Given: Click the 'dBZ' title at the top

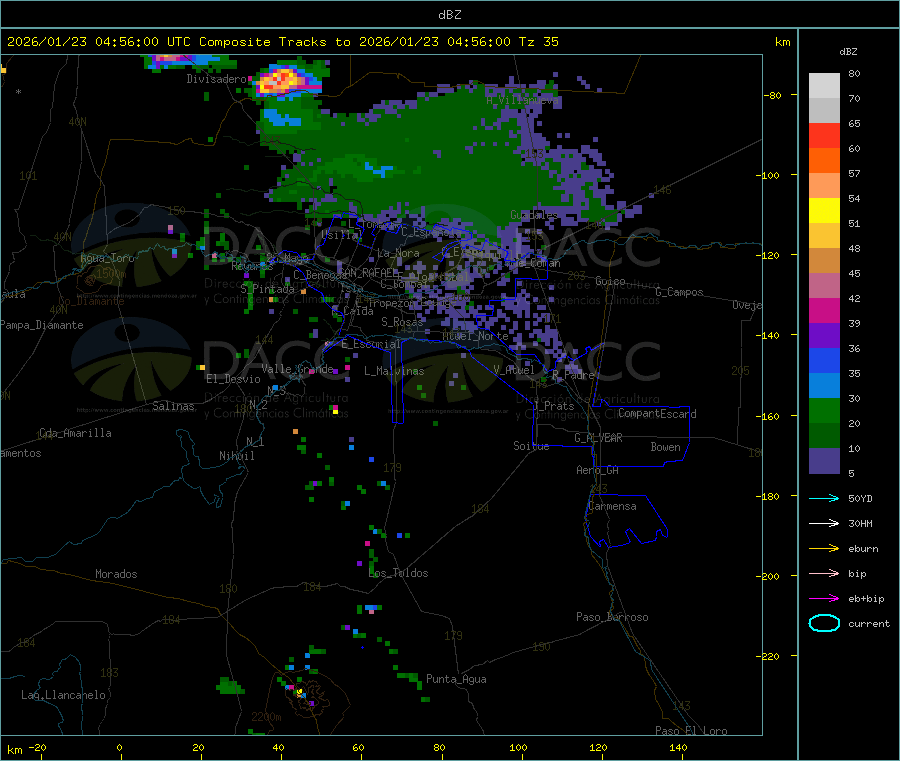Looking at the screenshot, I should coord(449,15).
